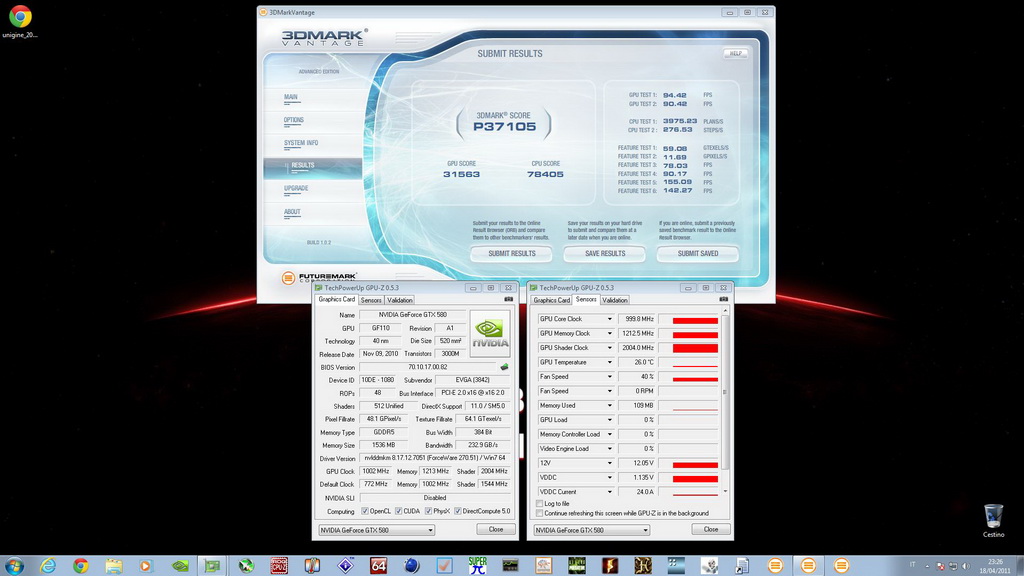Toggle the OpenCL checkbox
The image size is (1024, 576).
coord(365,511)
